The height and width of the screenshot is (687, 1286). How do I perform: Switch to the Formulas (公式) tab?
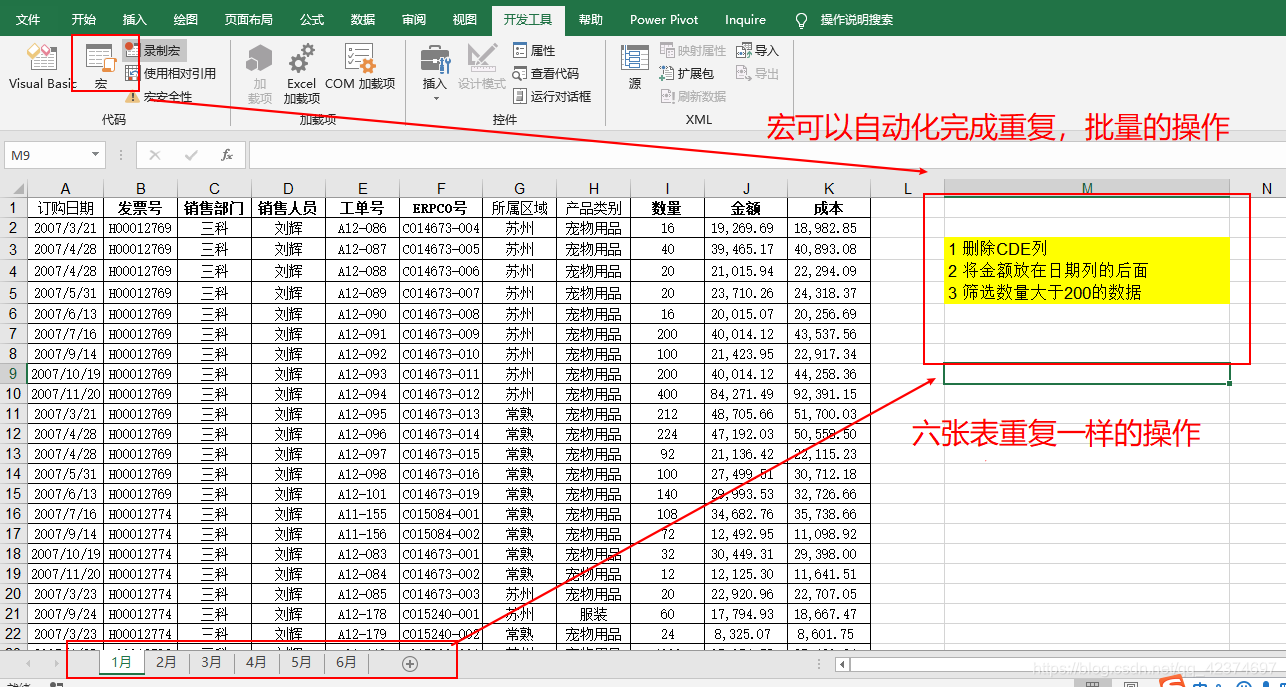pyautogui.click(x=312, y=19)
